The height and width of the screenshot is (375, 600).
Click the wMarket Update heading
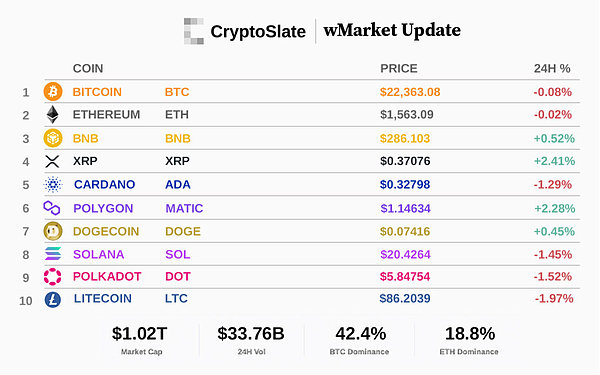[392, 31]
